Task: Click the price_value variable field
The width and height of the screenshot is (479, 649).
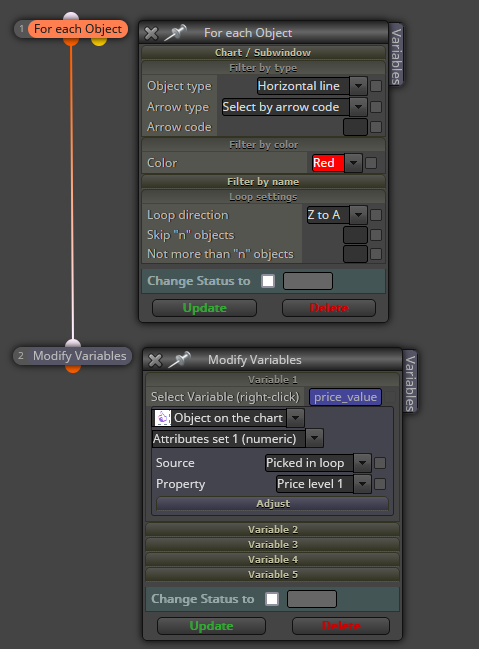Action: click(x=345, y=397)
